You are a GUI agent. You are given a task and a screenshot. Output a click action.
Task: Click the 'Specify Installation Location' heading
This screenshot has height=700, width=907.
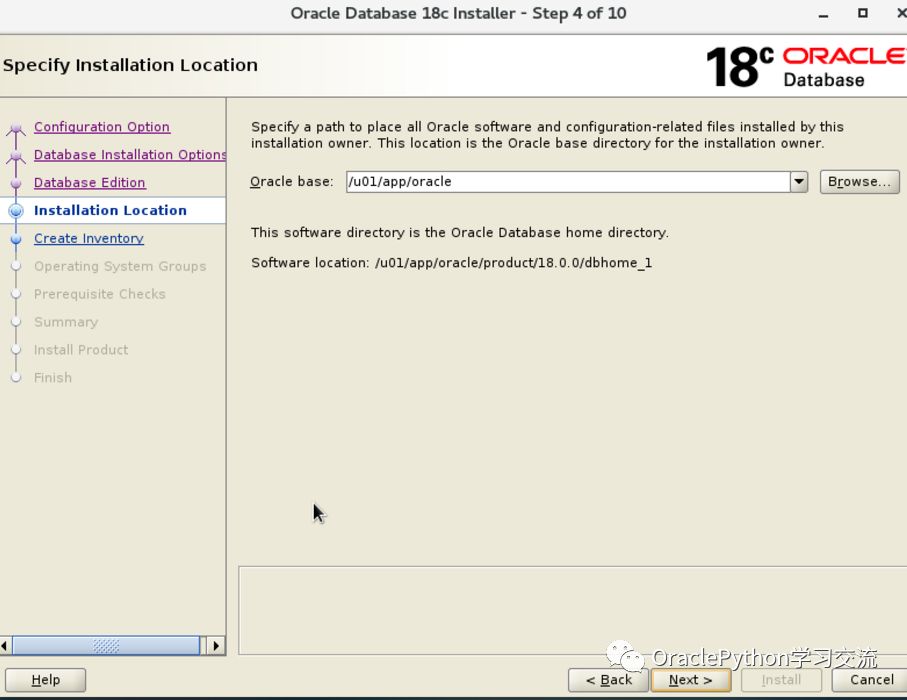tap(130, 65)
